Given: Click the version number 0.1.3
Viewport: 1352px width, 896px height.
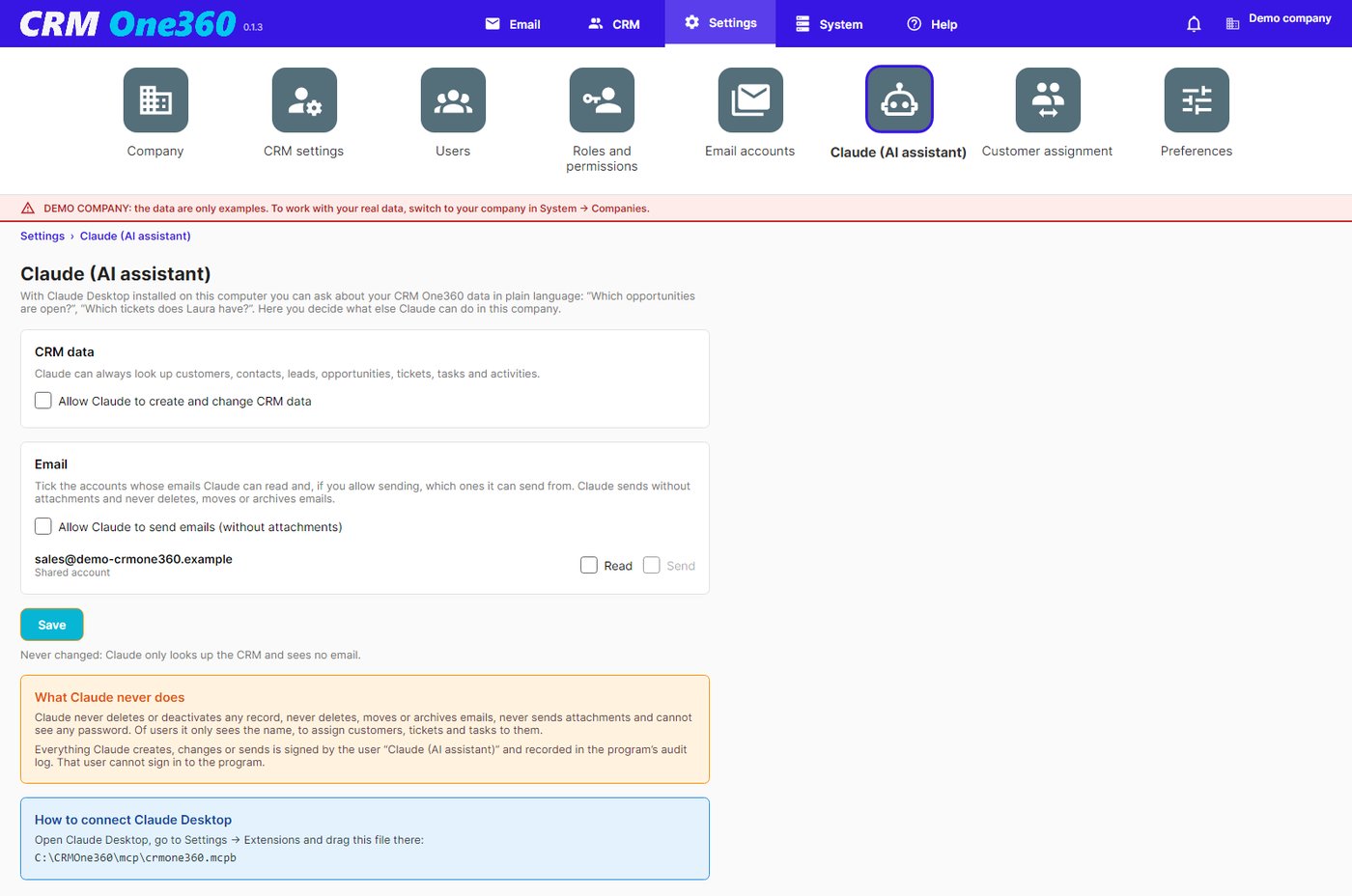Looking at the screenshot, I should coord(253,27).
